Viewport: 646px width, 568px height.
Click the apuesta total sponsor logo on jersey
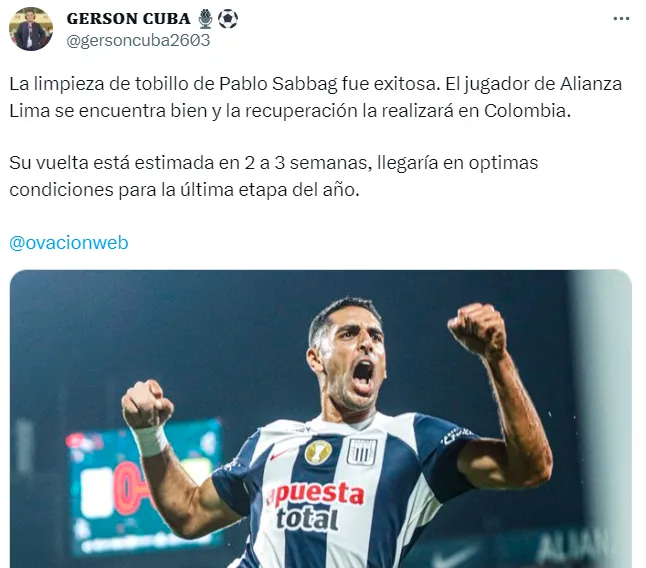tap(315, 506)
